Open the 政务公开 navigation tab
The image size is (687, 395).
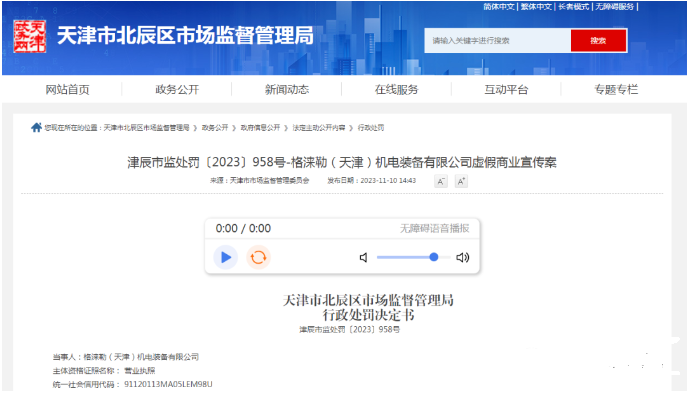(x=177, y=89)
